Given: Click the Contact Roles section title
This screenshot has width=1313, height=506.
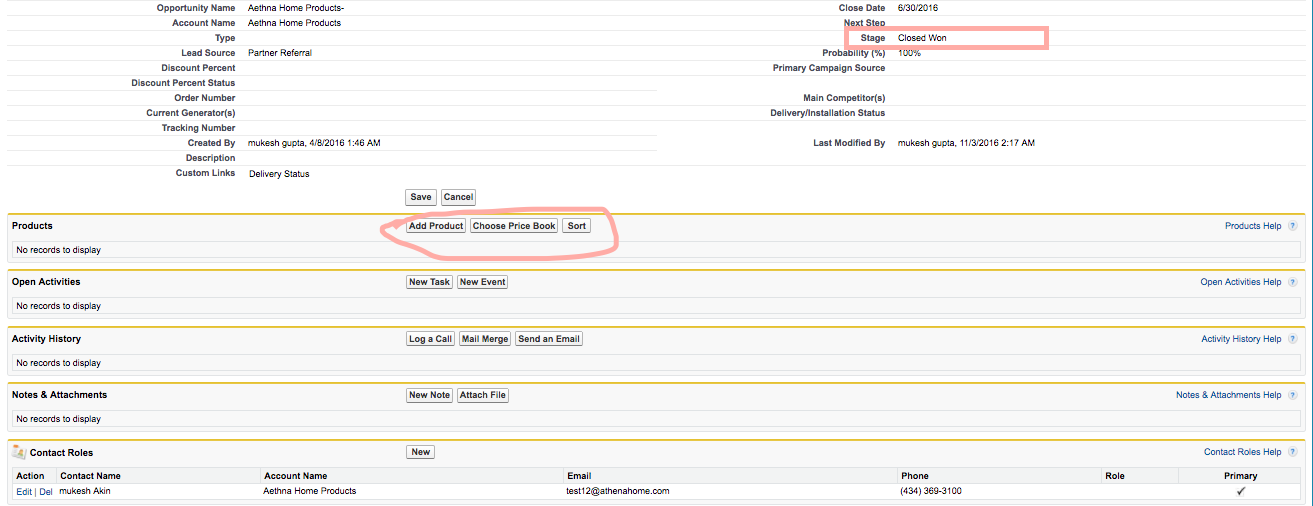Looking at the screenshot, I should pos(62,453).
